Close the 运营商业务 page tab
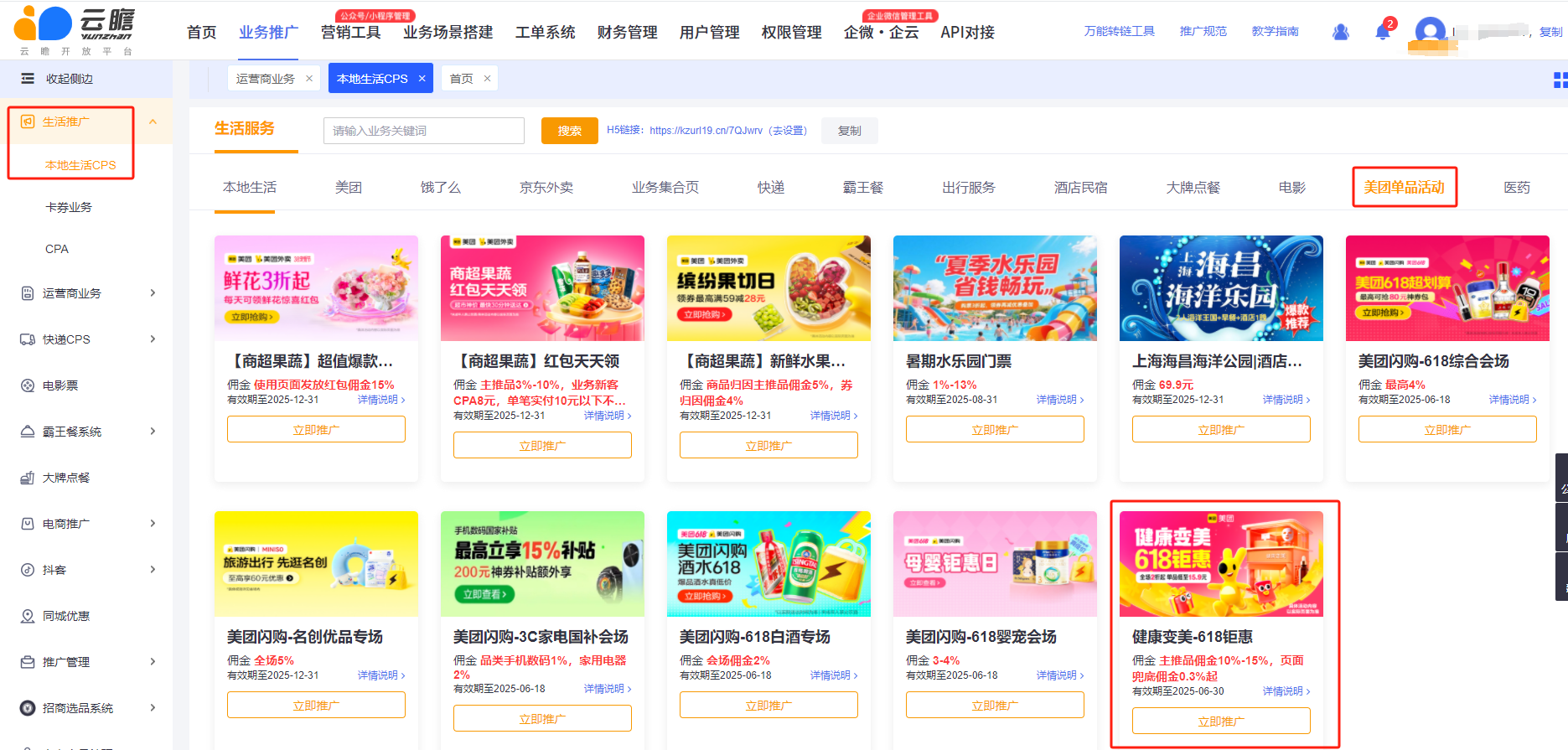This screenshot has height=750, width=1568. [x=309, y=78]
